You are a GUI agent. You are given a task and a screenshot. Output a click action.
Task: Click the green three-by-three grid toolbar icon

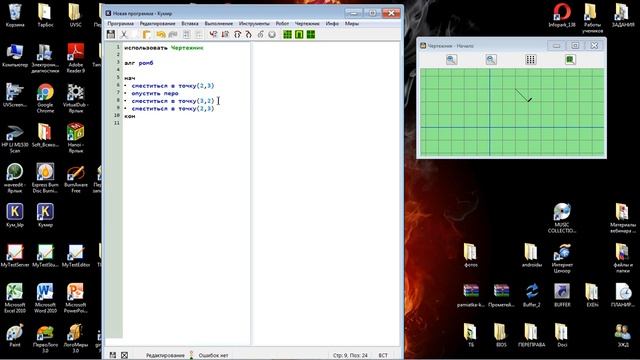pos(287,35)
